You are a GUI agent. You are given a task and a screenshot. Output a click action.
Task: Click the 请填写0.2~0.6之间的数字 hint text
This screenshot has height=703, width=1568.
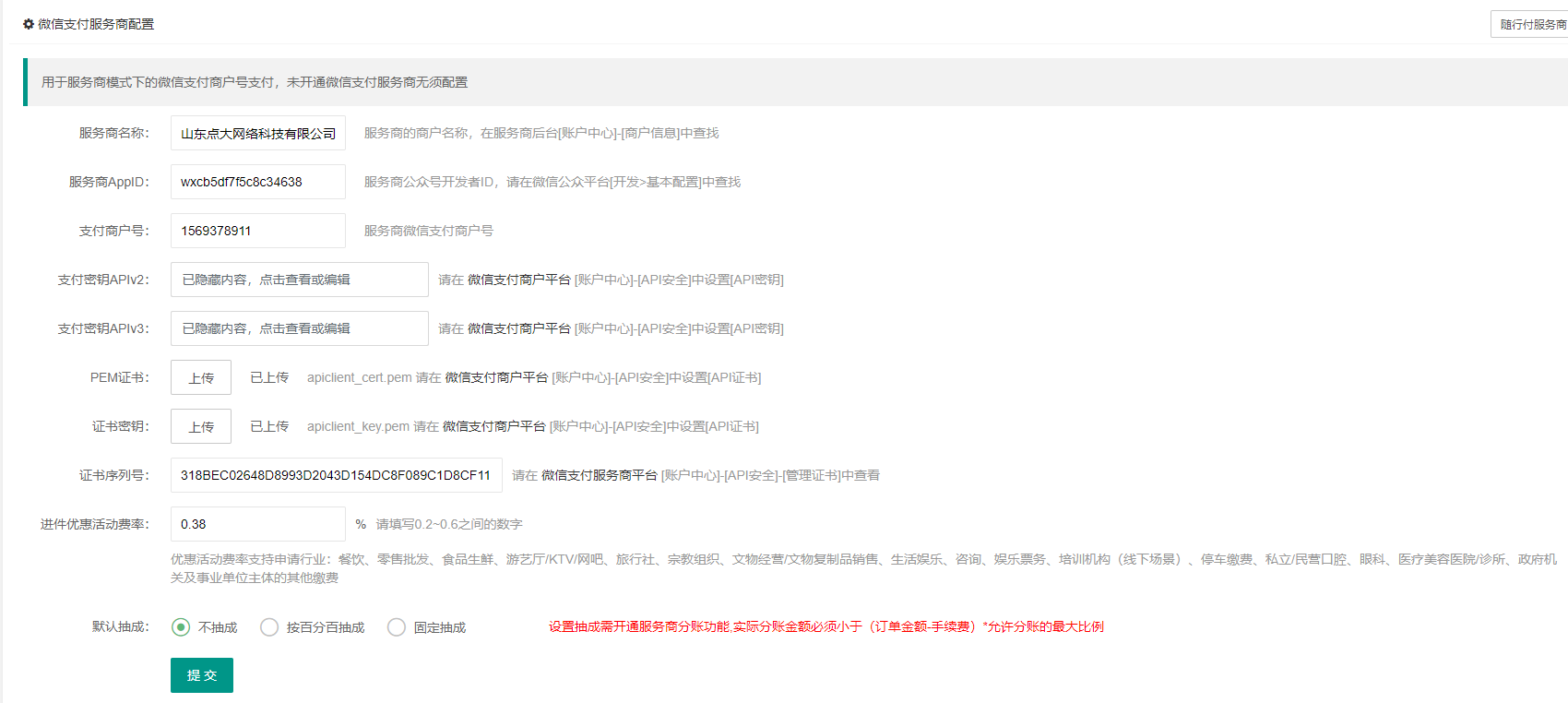pyautogui.click(x=449, y=524)
